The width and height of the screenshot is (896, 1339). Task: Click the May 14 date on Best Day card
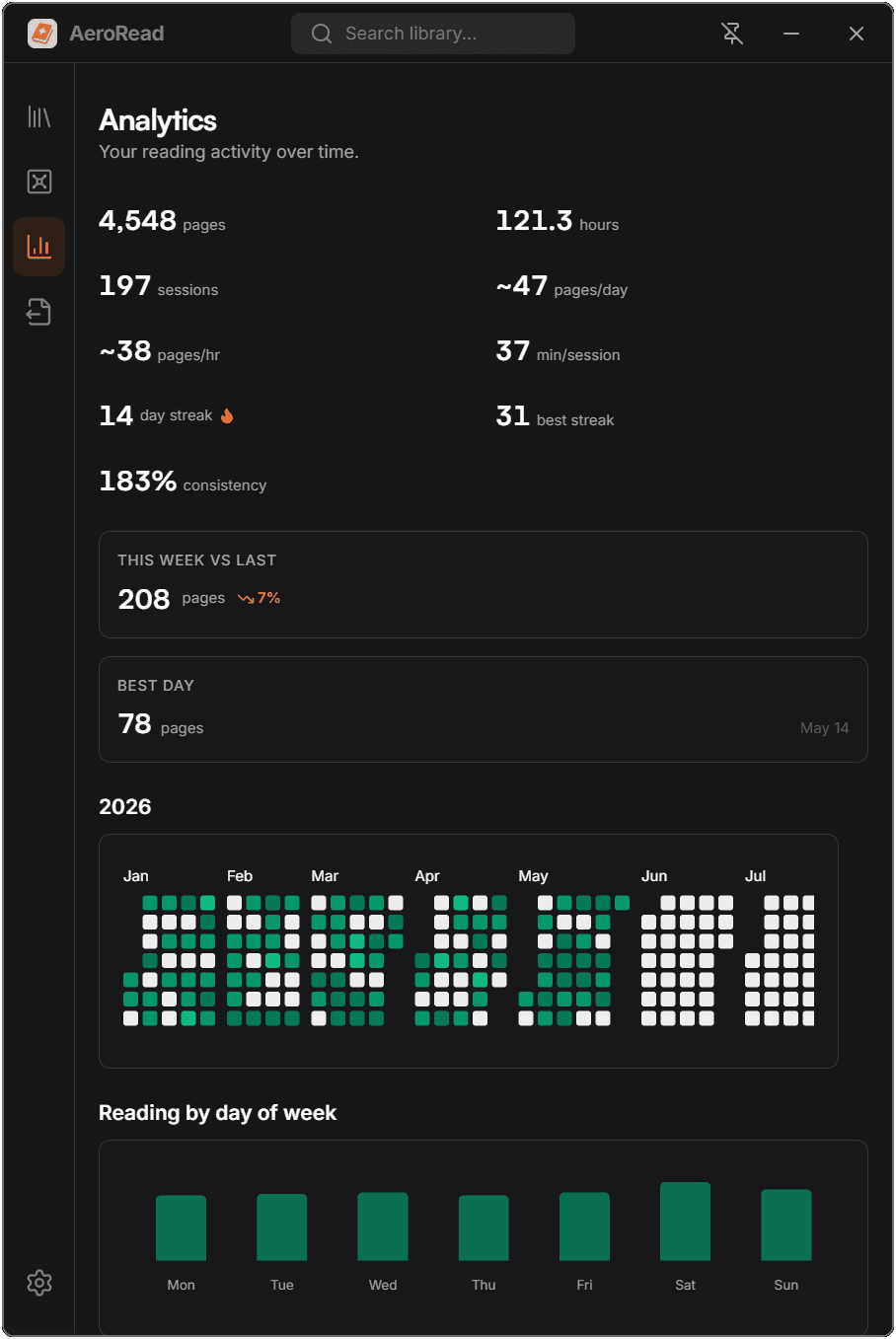coord(824,727)
